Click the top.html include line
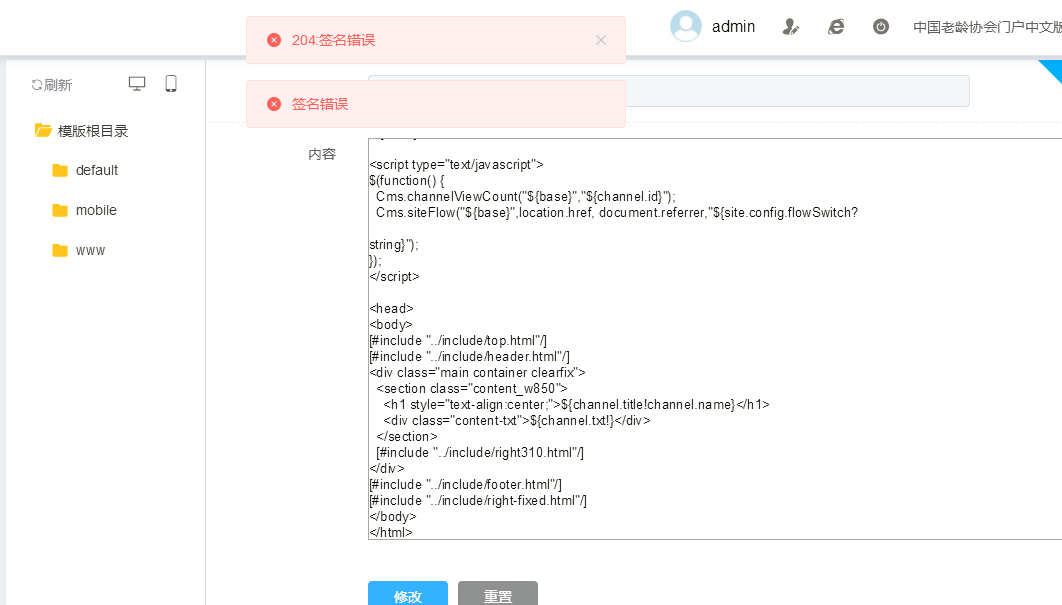The image size is (1062, 605). pos(458,340)
